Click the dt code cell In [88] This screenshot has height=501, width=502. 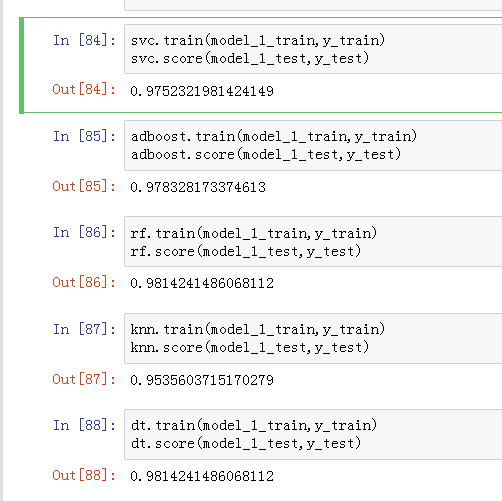tap(313, 434)
